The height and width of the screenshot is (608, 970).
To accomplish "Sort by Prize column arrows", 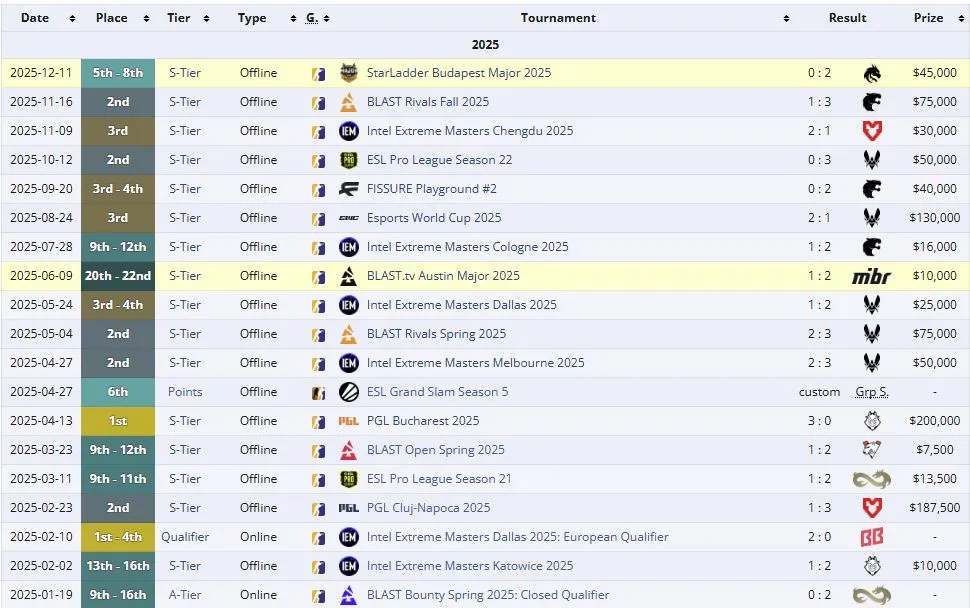I will (x=961, y=19).
